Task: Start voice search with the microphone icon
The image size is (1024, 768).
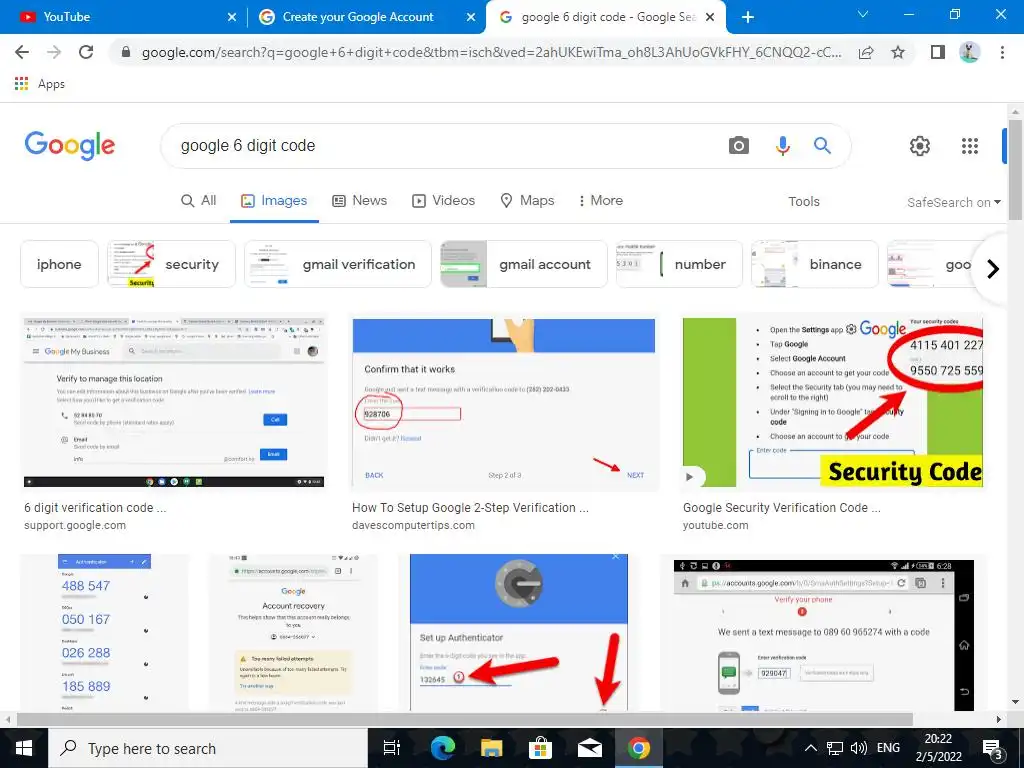Action: 782,146
